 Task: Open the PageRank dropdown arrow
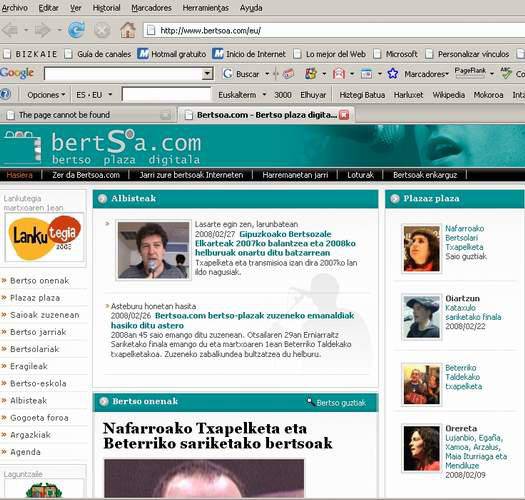[x=492, y=73]
